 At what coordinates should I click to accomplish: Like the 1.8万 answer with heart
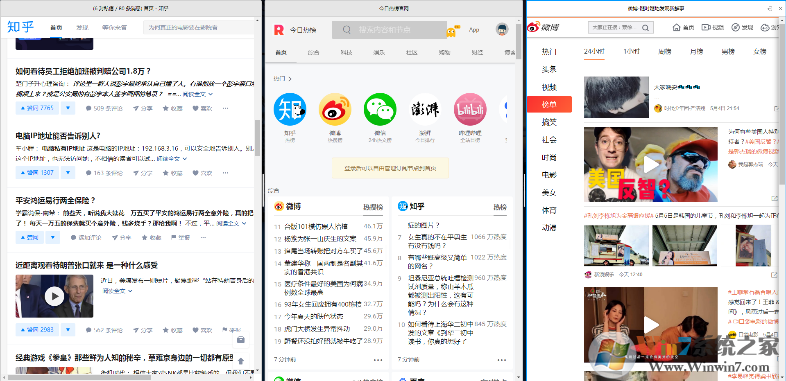tap(203, 108)
